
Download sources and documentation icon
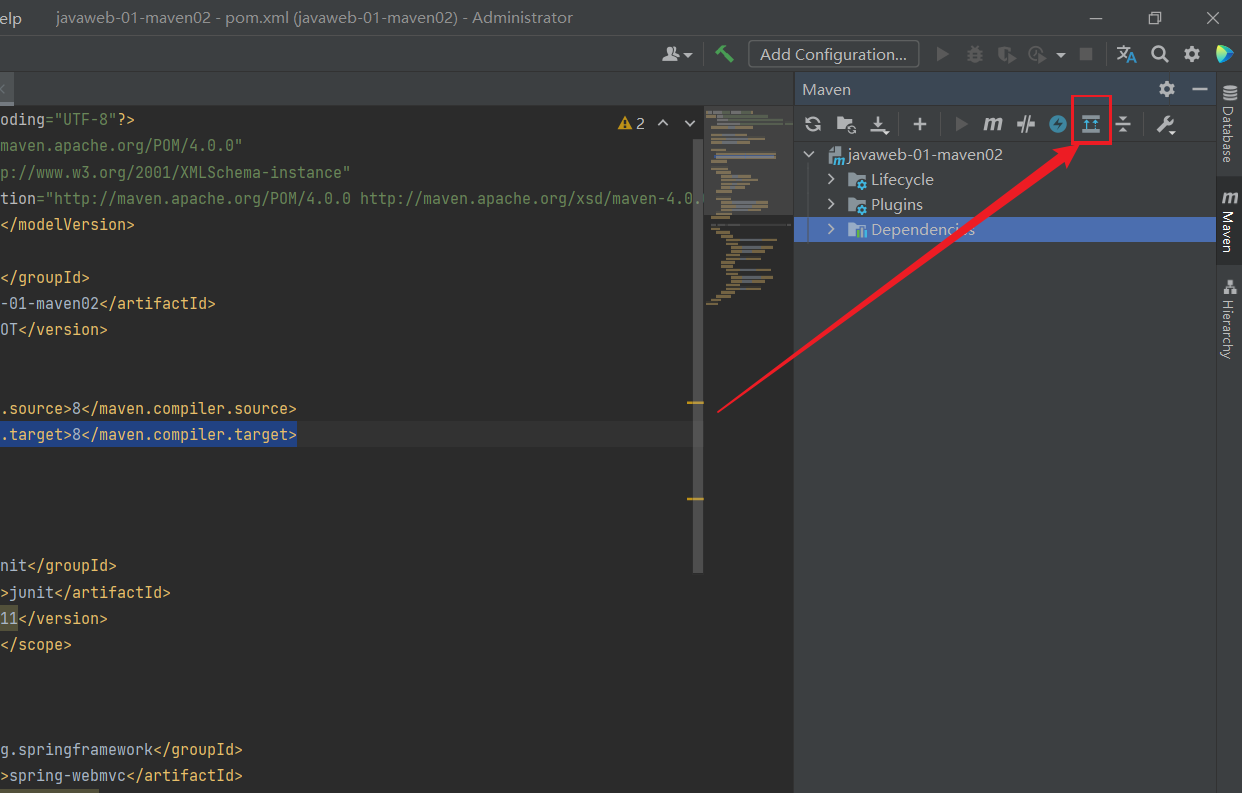click(879, 124)
